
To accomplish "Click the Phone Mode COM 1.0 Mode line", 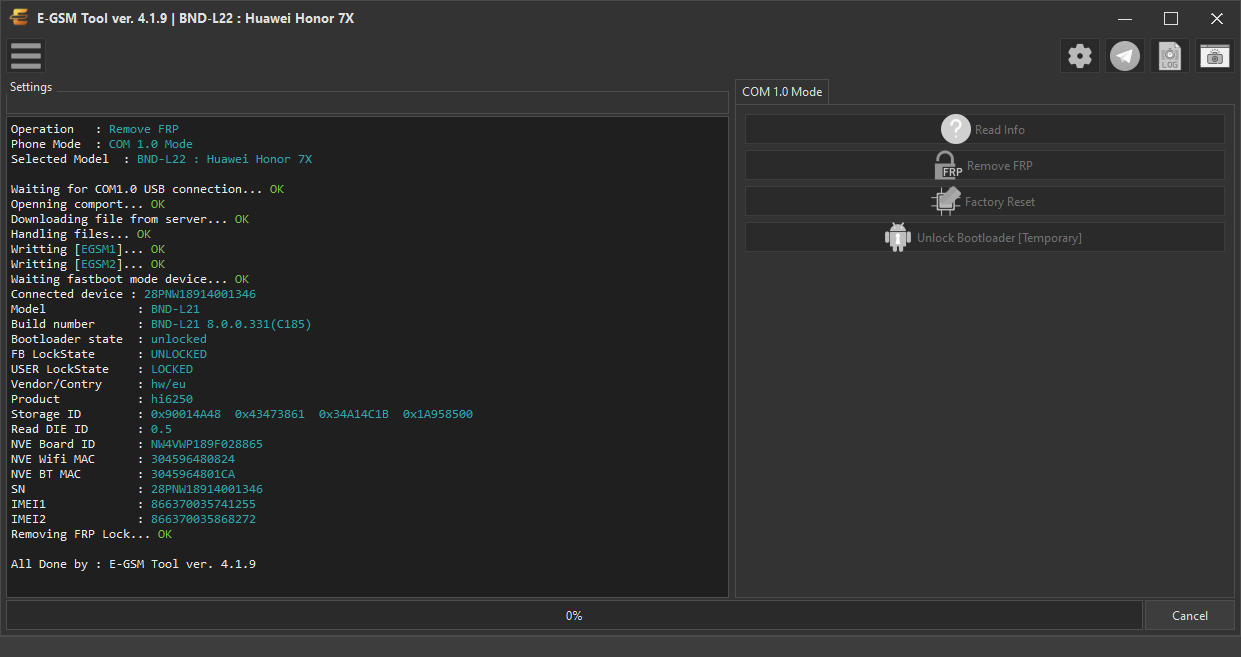I will (x=102, y=144).
